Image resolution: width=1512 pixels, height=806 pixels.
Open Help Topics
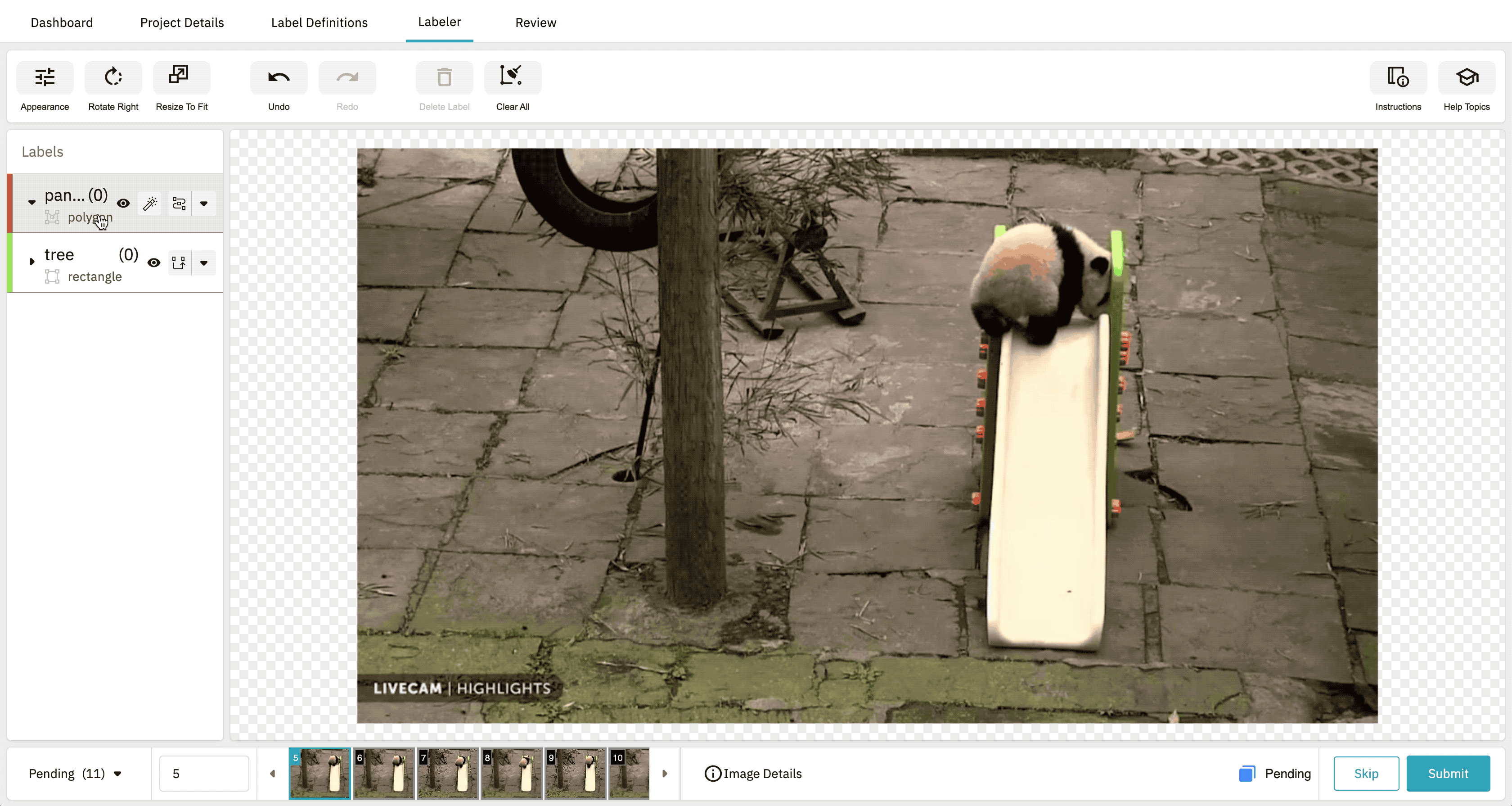coord(1466,77)
